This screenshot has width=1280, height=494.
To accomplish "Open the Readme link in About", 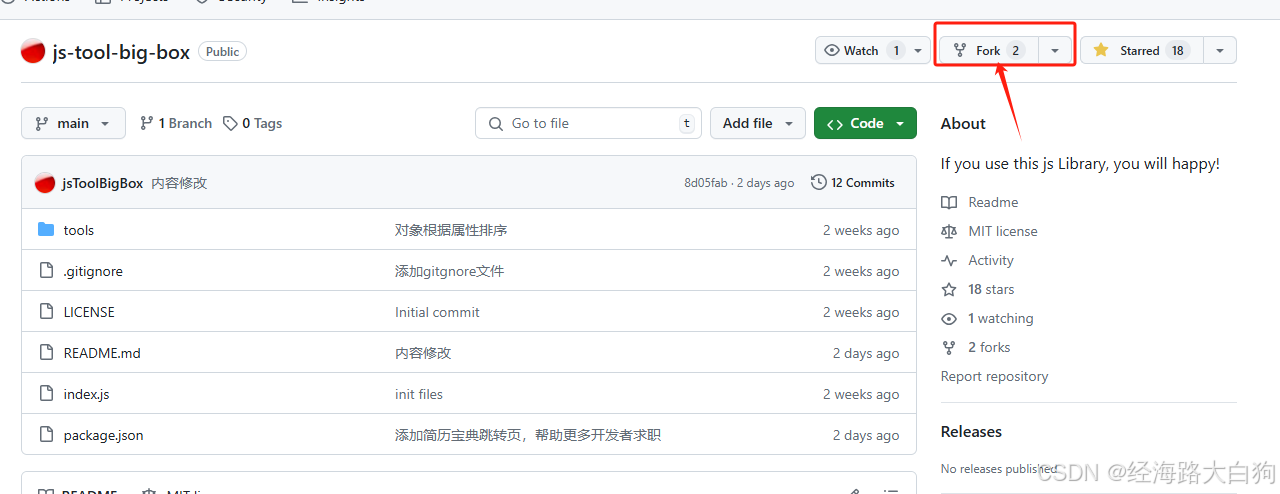I will click(993, 202).
